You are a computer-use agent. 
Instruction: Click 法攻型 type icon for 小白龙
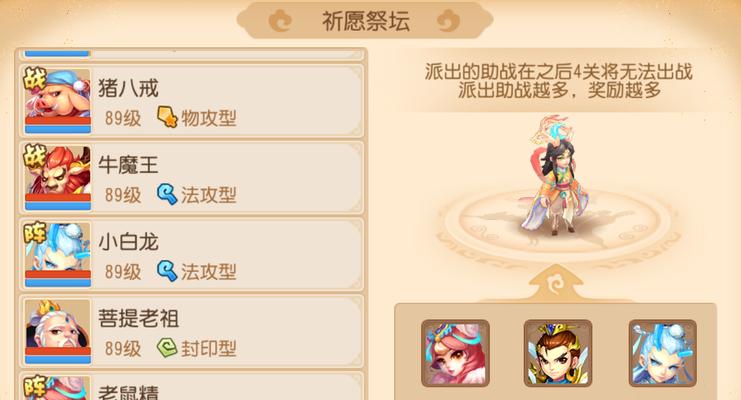[167, 271]
